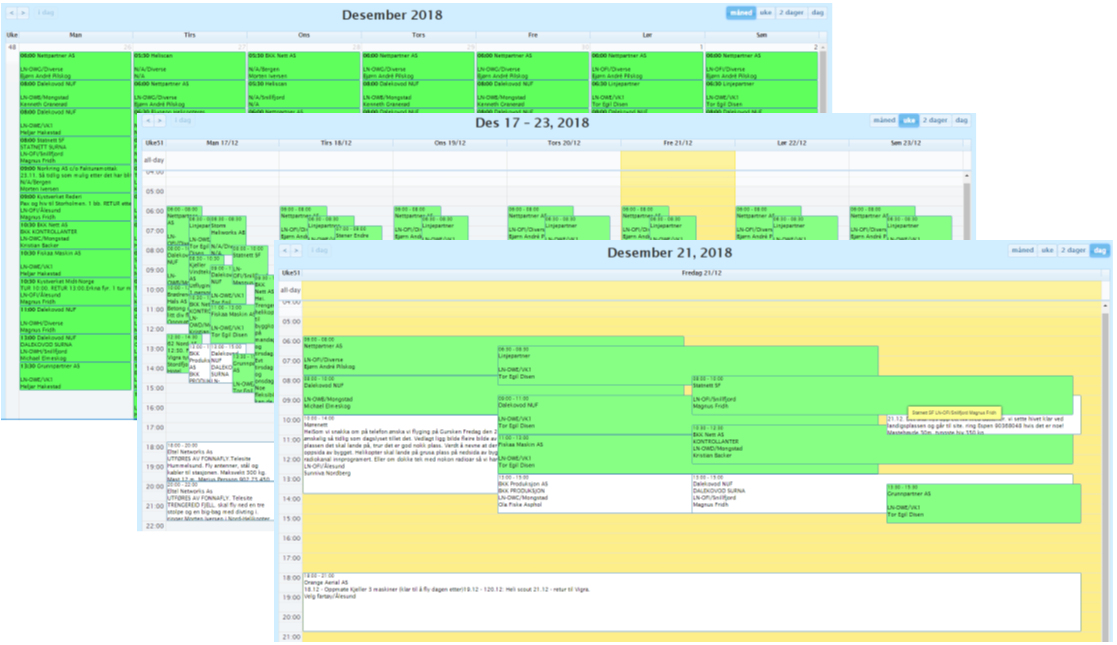Click 'Lør 22/12' column header in week view

pos(791,143)
